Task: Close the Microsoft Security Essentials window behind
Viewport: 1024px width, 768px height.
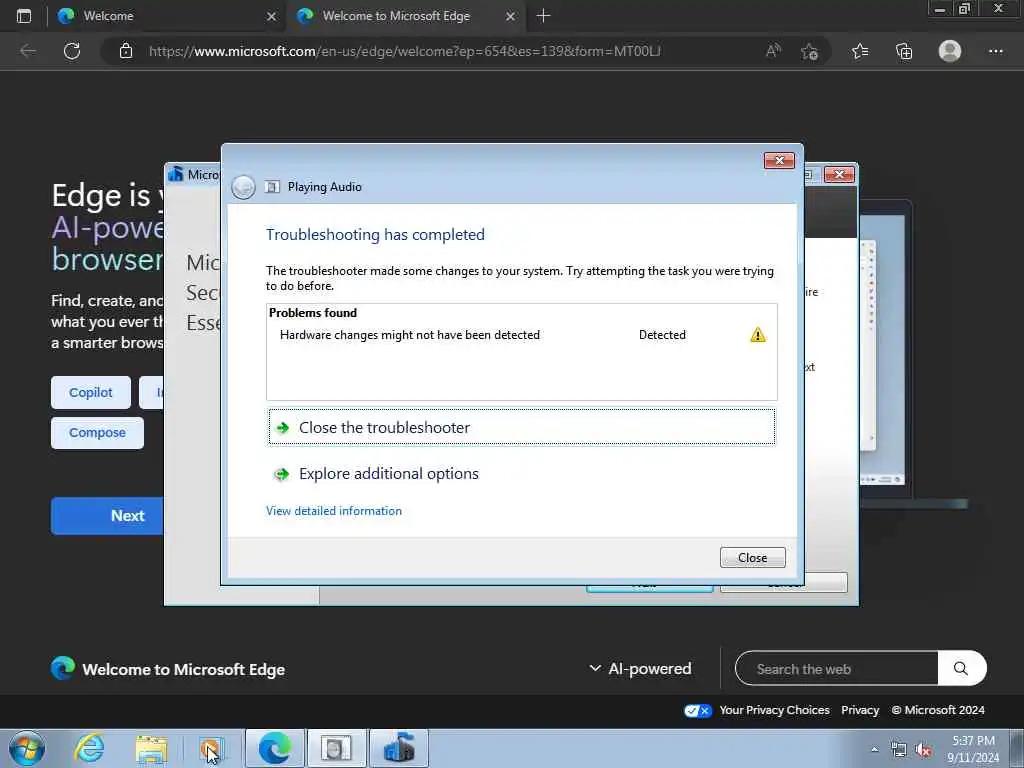Action: click(839, 174)
